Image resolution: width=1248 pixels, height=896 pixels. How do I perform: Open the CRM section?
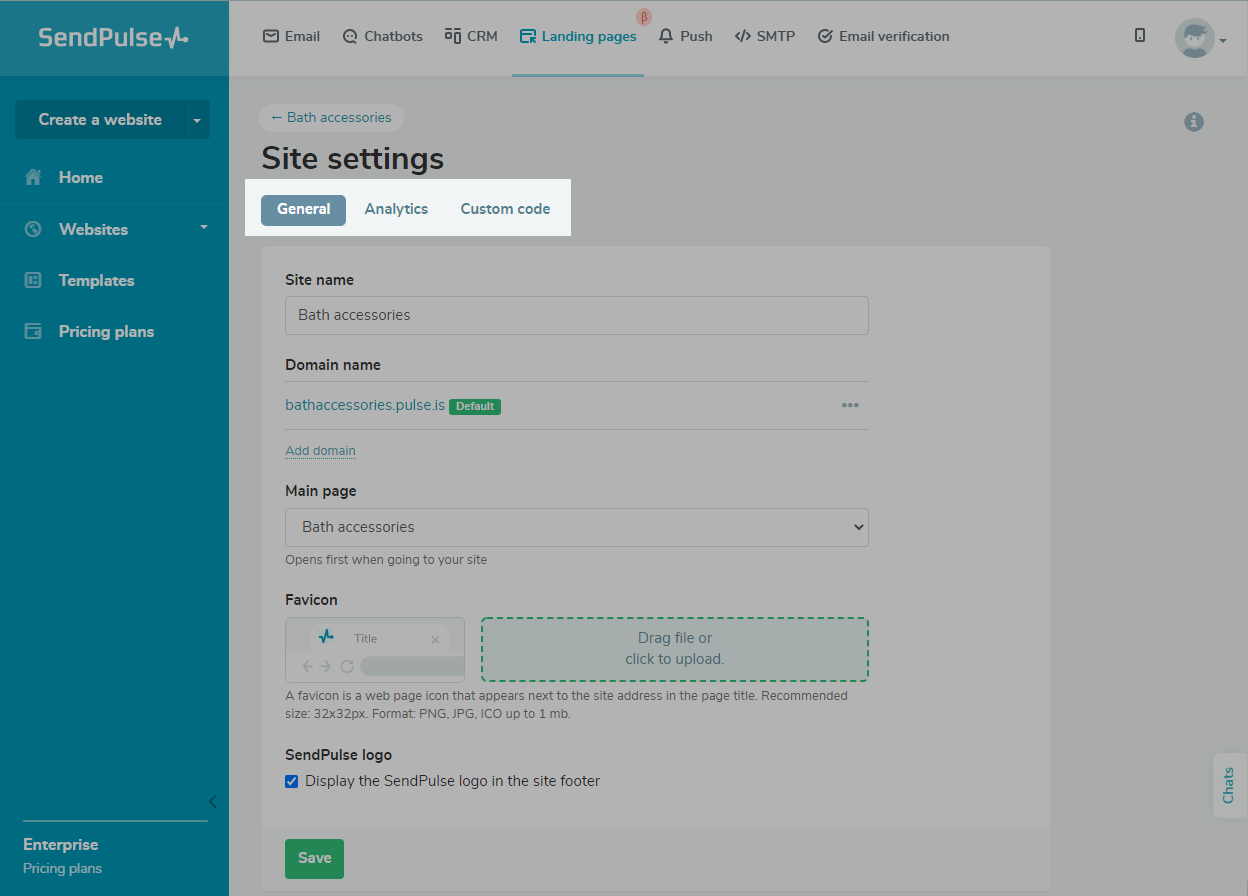(x=471, y=36)
